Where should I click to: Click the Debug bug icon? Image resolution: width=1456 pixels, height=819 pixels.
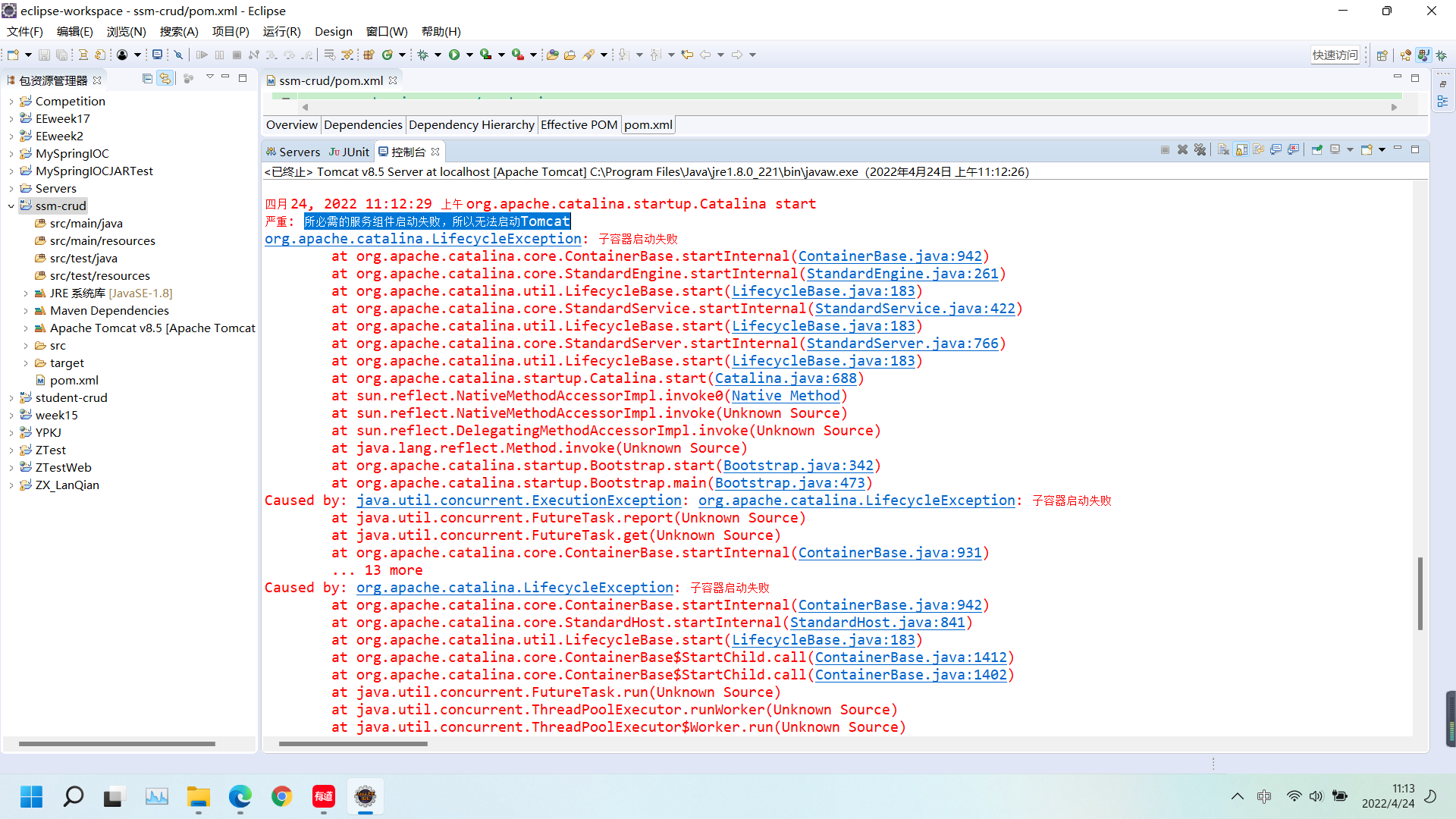tap(423, 55)
